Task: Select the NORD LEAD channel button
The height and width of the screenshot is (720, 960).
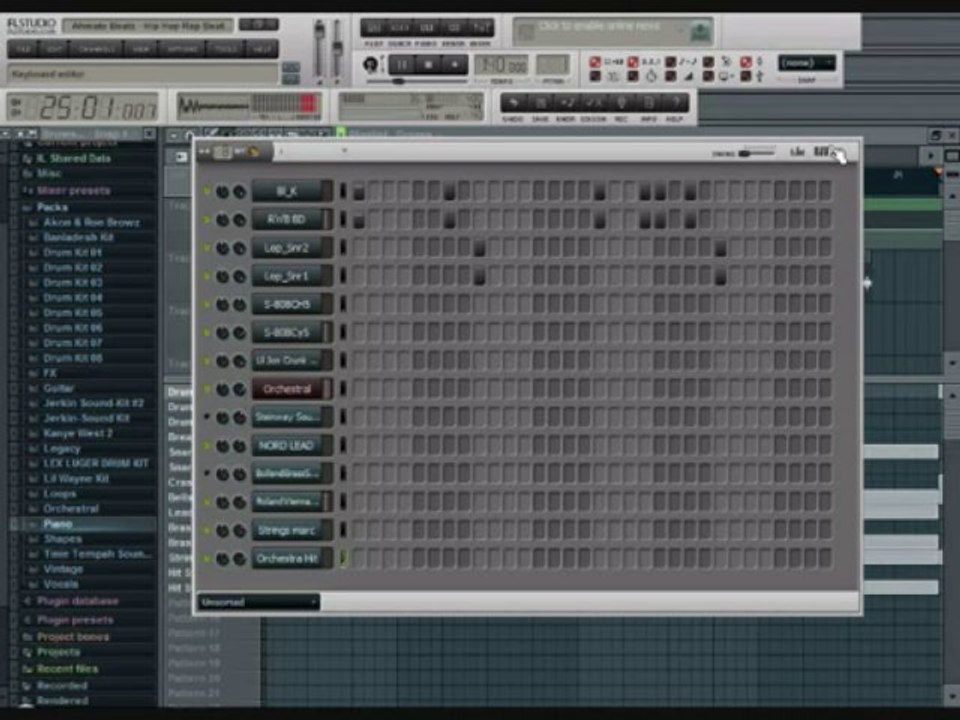Action: coord(287,446)
